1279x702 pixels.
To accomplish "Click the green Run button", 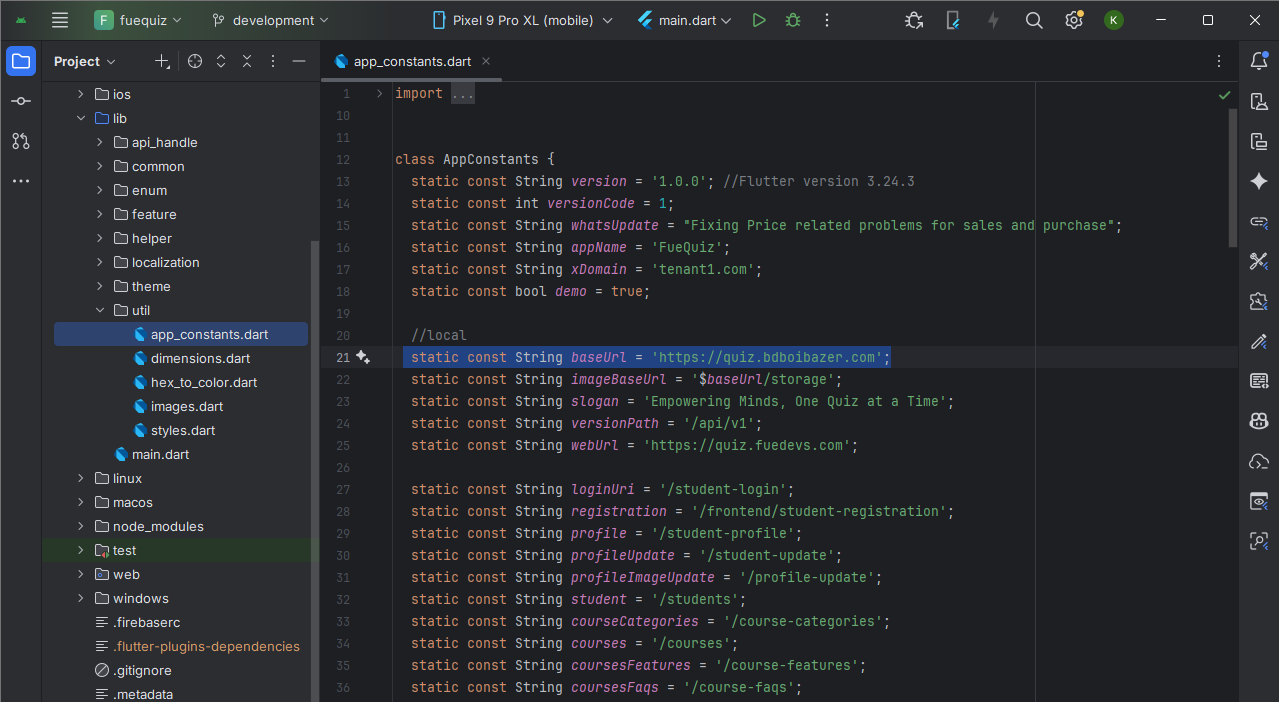I will pos(759,20).
